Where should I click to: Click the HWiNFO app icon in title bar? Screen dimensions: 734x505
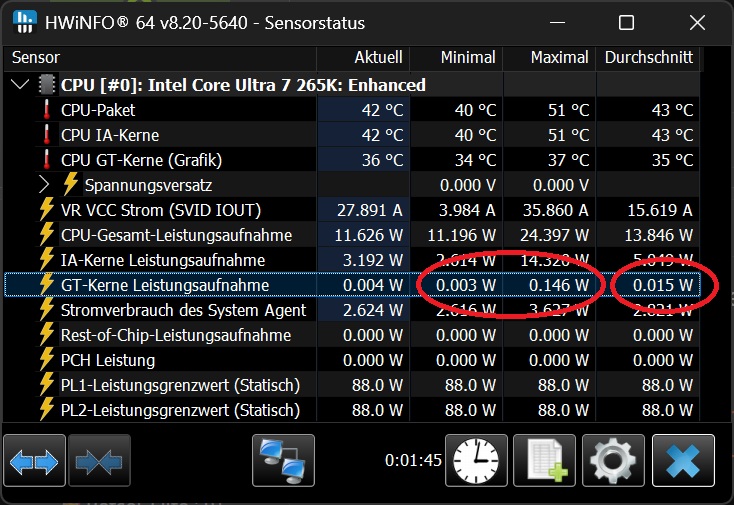coord(25,22)
